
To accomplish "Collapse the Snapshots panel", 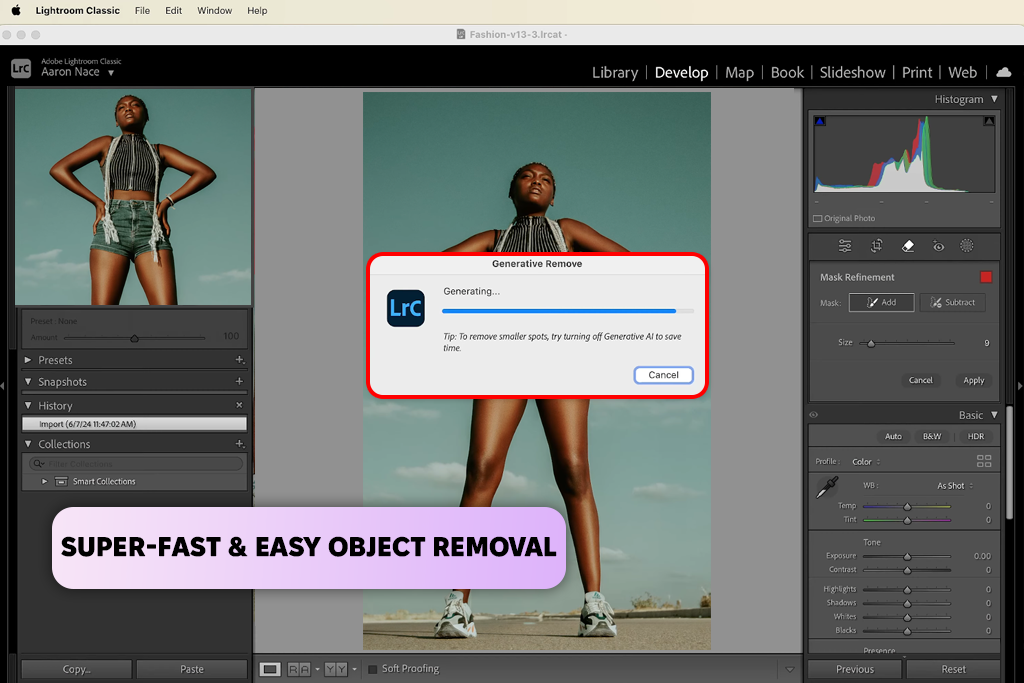I will (x=28, y=381).
